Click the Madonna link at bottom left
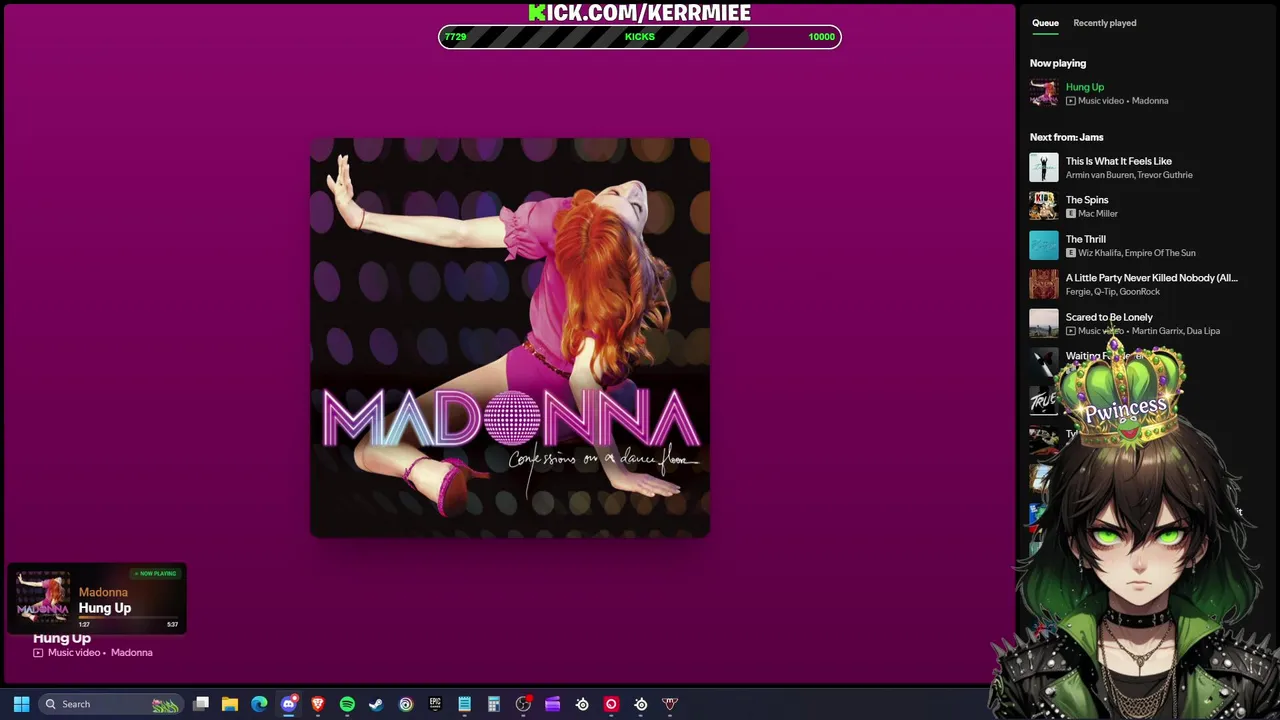 point(132,653)
